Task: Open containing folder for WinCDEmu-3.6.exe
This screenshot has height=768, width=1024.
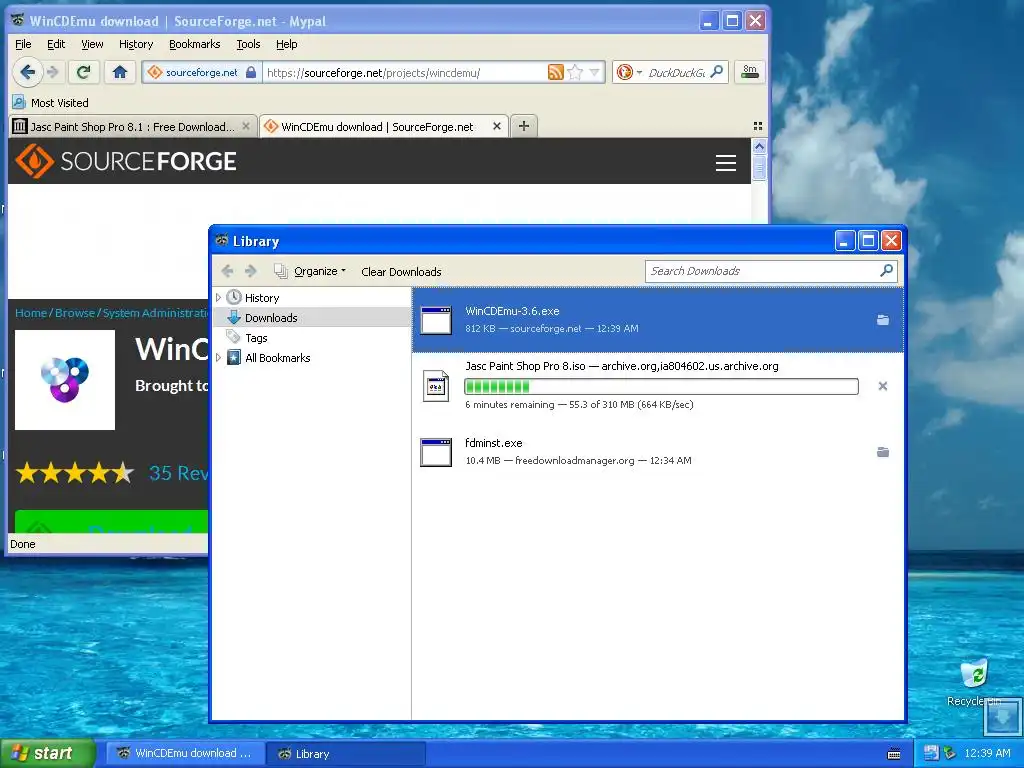Action: tap(883, 320)
